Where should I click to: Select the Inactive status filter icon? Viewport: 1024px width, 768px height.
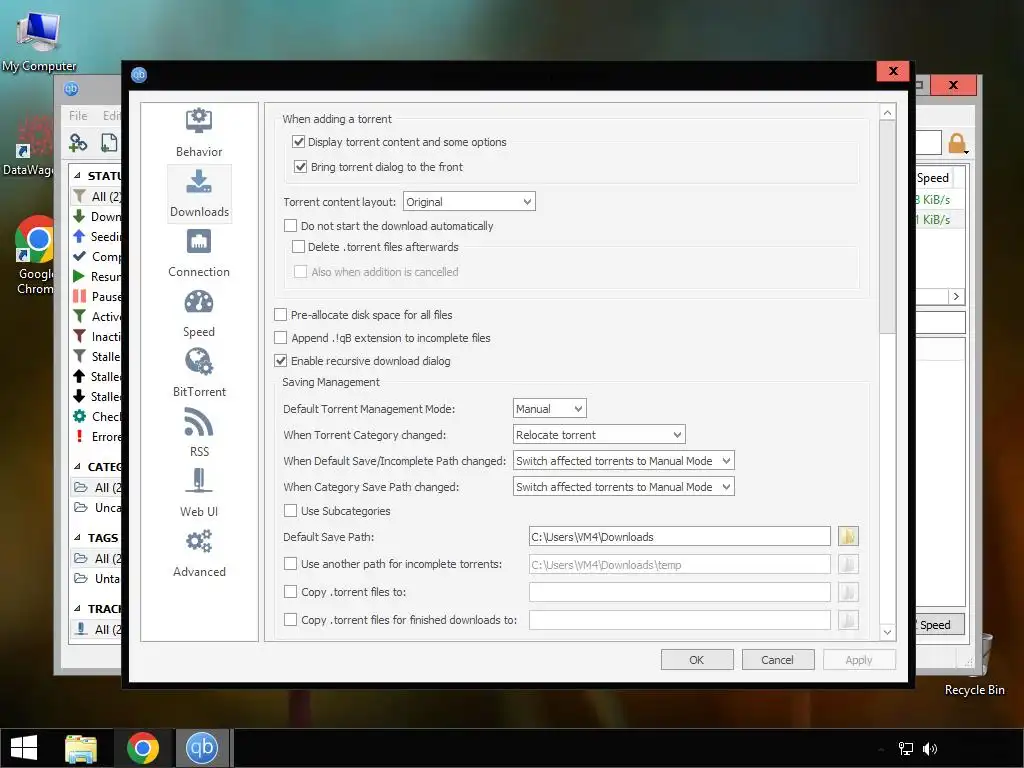click(79, 336)
